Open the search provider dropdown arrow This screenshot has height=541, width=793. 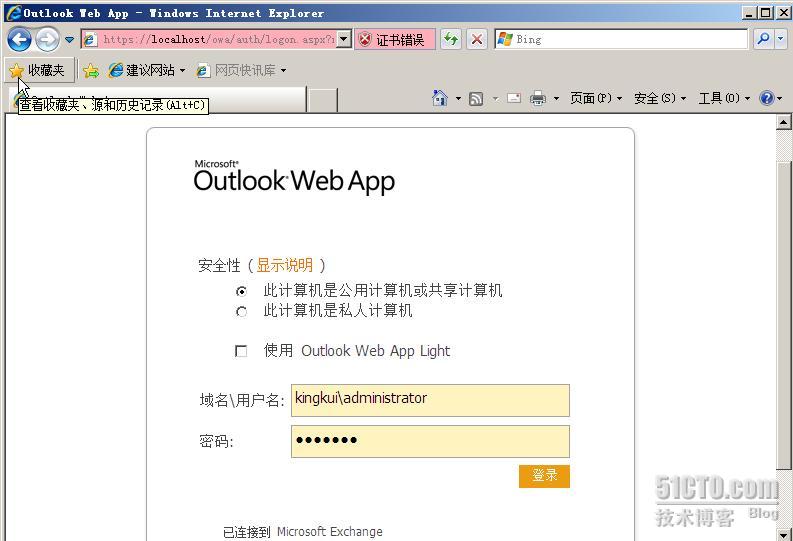coord(780,38)
